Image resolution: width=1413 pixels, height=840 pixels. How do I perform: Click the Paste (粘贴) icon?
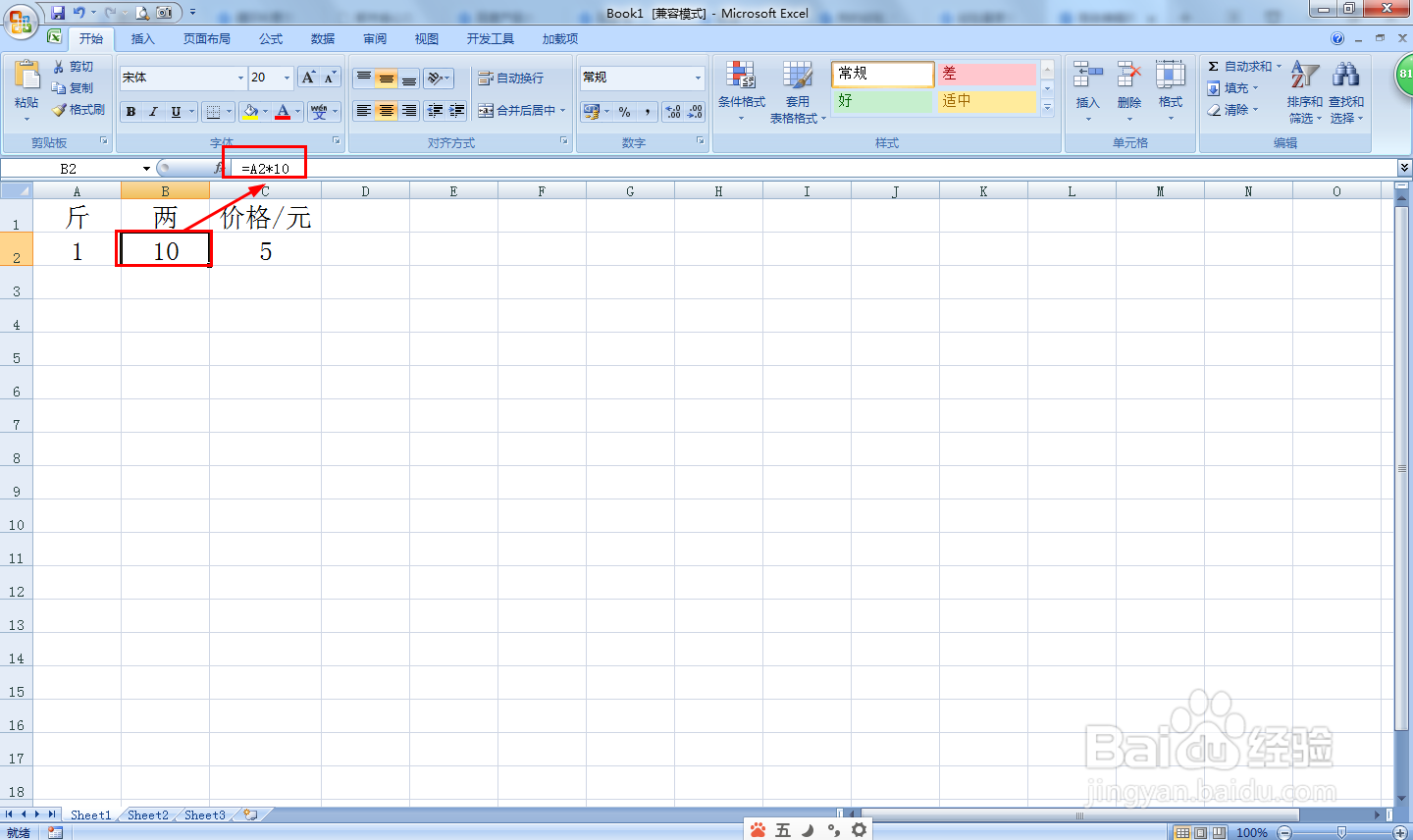point(26,77)
